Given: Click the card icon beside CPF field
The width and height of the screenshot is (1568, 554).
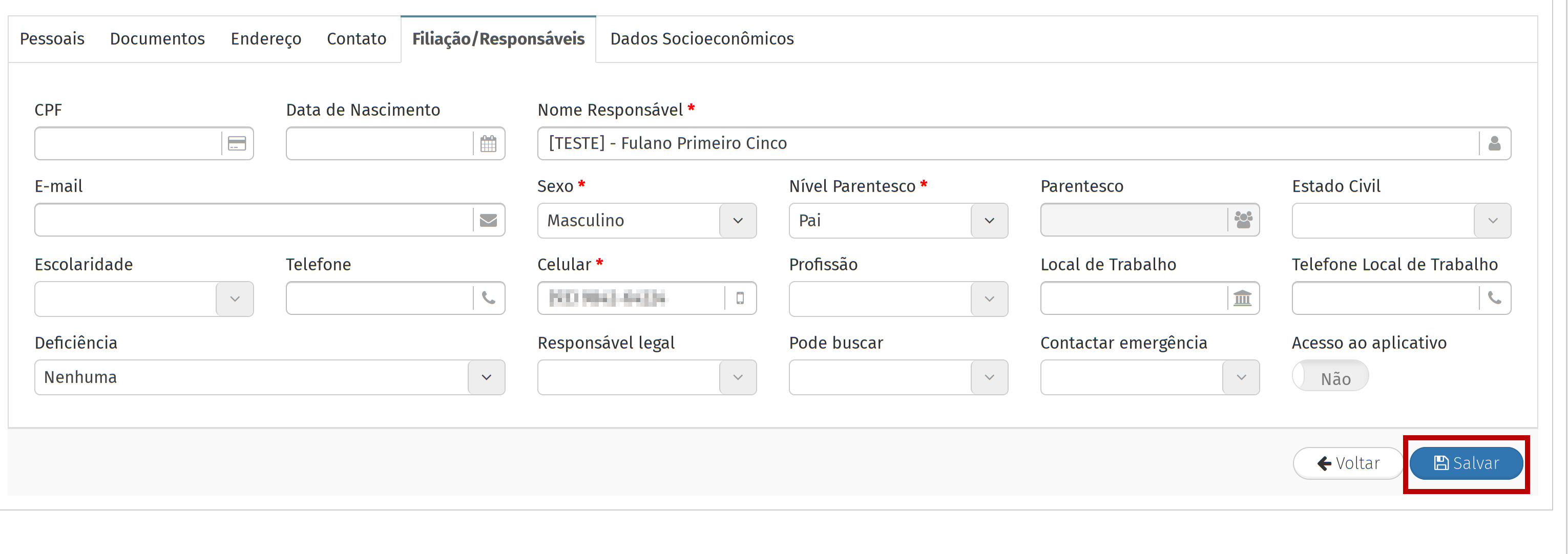Looking at the screenshot, I should (x=237, y=143).
